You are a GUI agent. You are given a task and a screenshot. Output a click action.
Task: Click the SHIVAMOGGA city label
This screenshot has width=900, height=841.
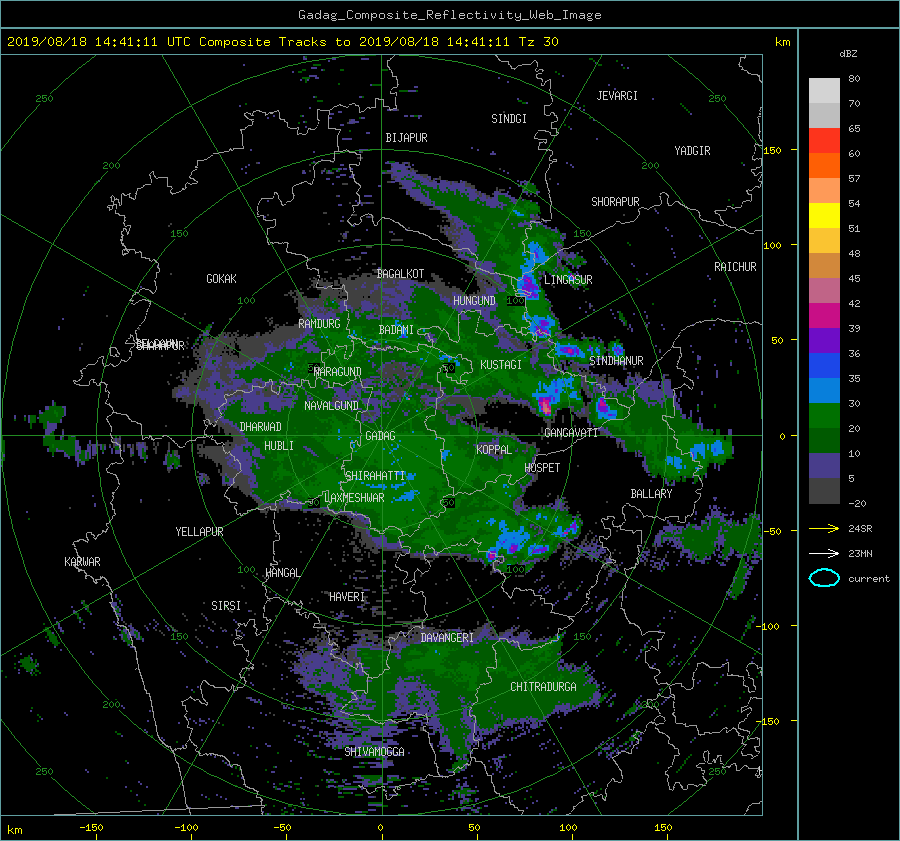(374, 751)
